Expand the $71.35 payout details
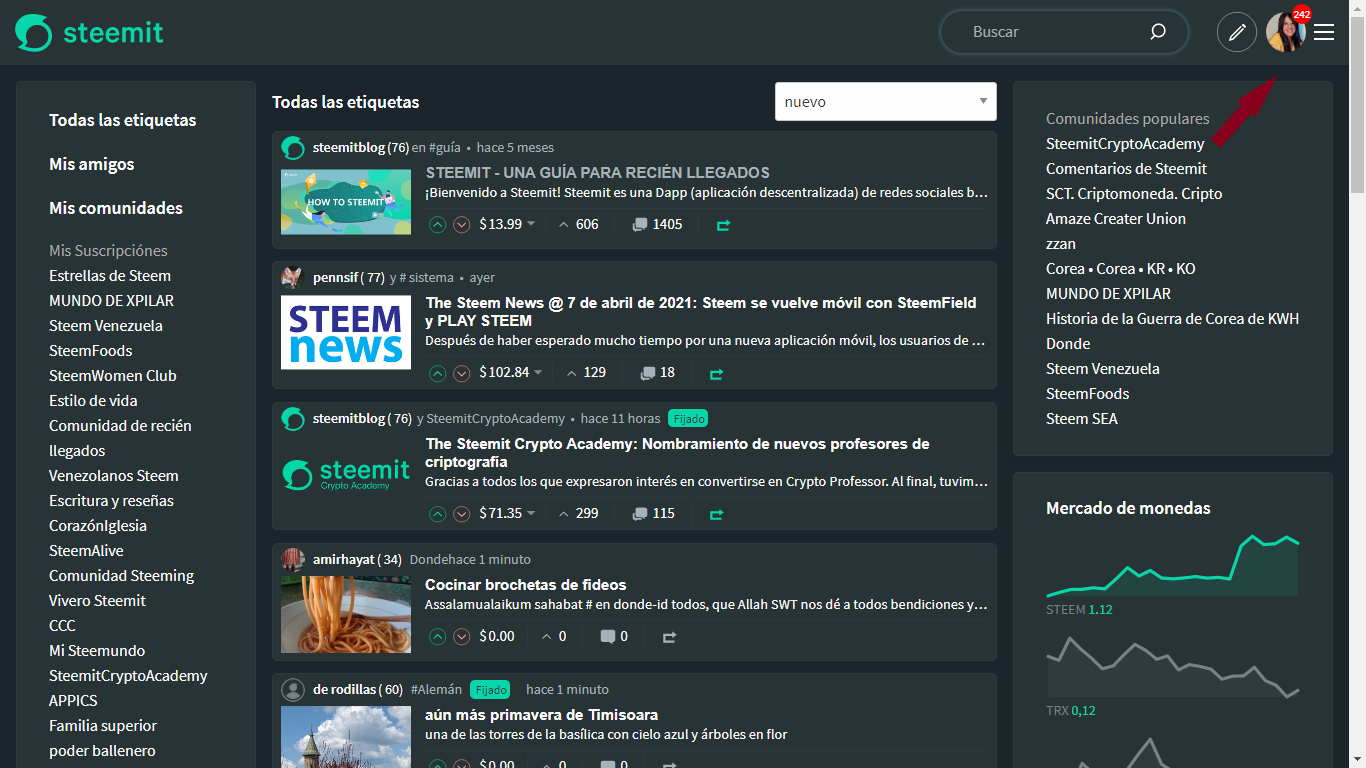 [x=507, y=514]
